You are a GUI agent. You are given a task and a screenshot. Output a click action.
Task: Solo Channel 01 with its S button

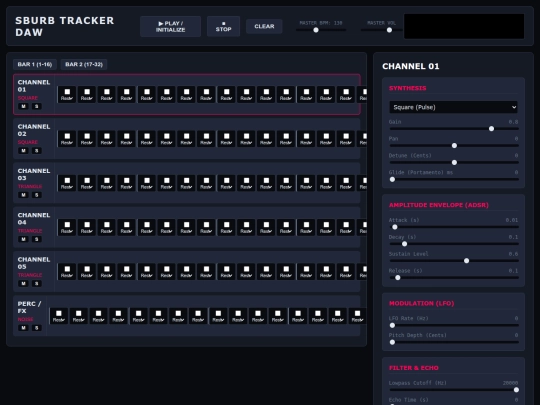coord(37,106)
